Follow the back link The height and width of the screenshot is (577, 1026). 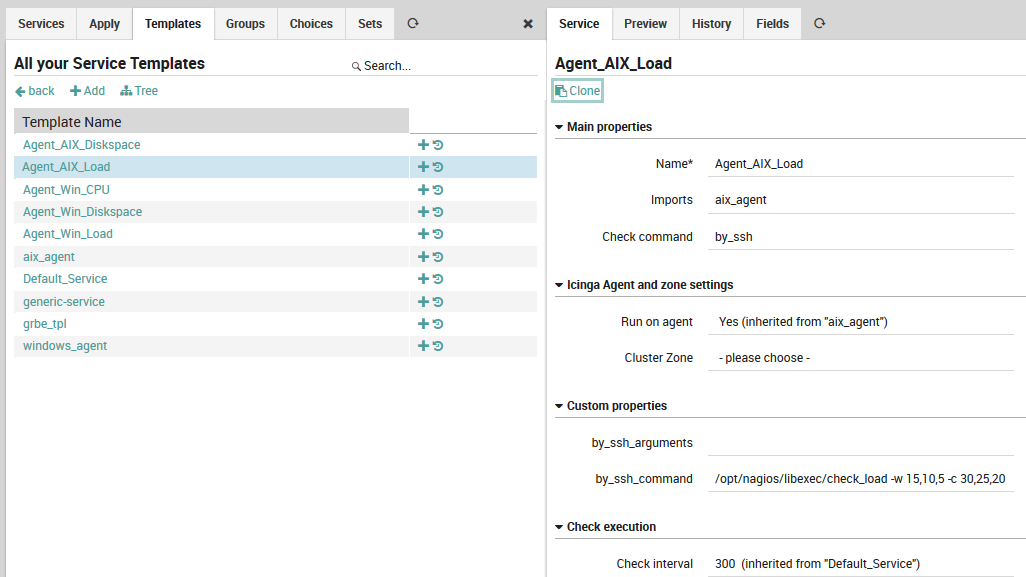point(34,90)
